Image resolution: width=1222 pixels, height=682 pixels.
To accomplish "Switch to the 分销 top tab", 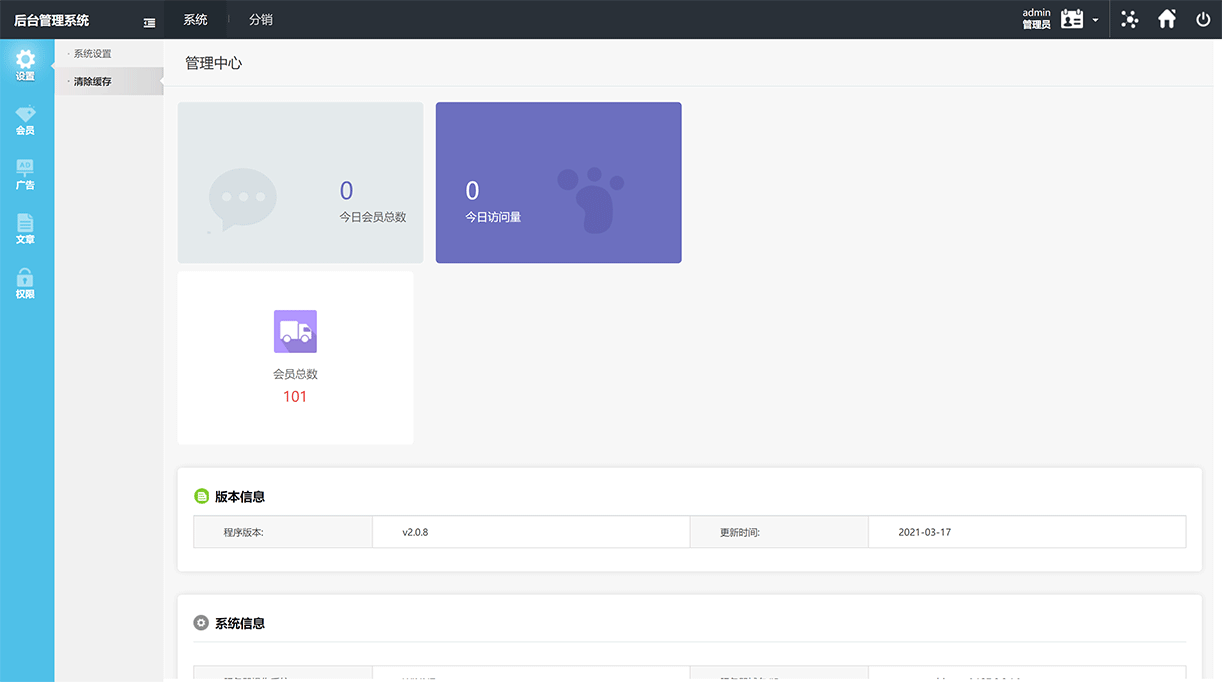I will coord(261,20).
